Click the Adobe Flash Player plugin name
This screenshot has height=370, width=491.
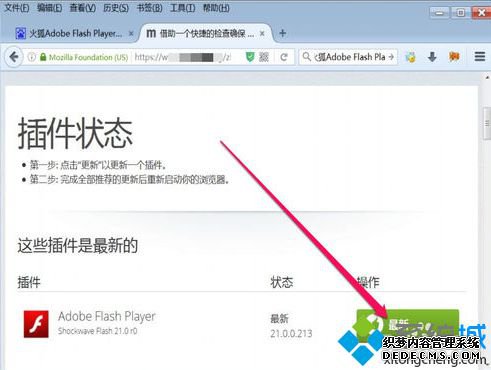point(107,316)
